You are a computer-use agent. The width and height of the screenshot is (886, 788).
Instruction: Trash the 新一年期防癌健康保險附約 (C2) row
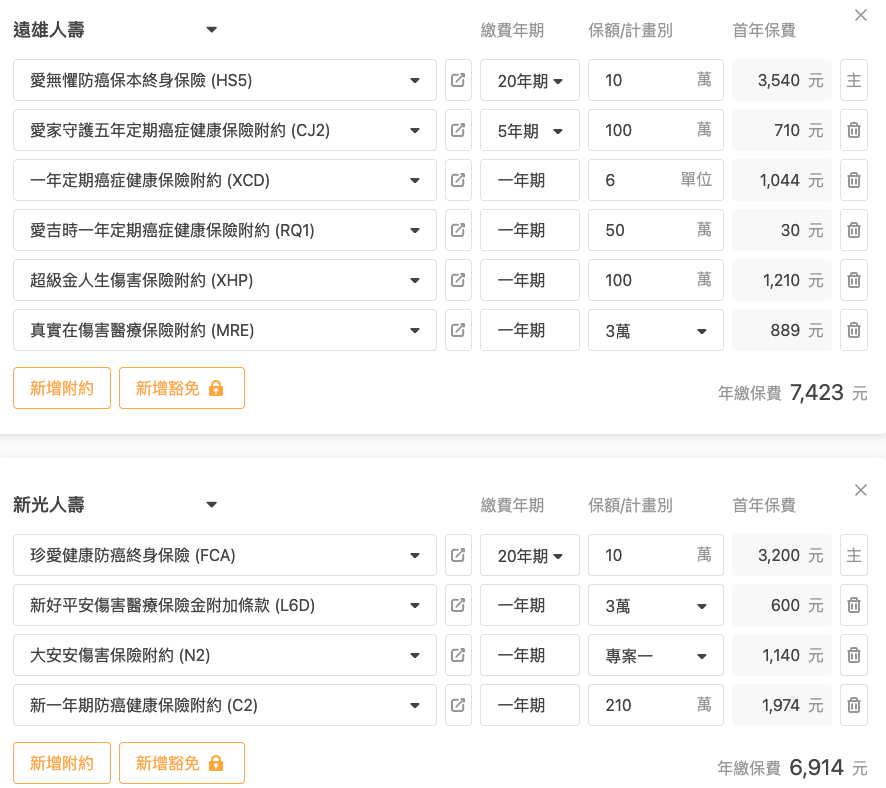tap(854, 705)
